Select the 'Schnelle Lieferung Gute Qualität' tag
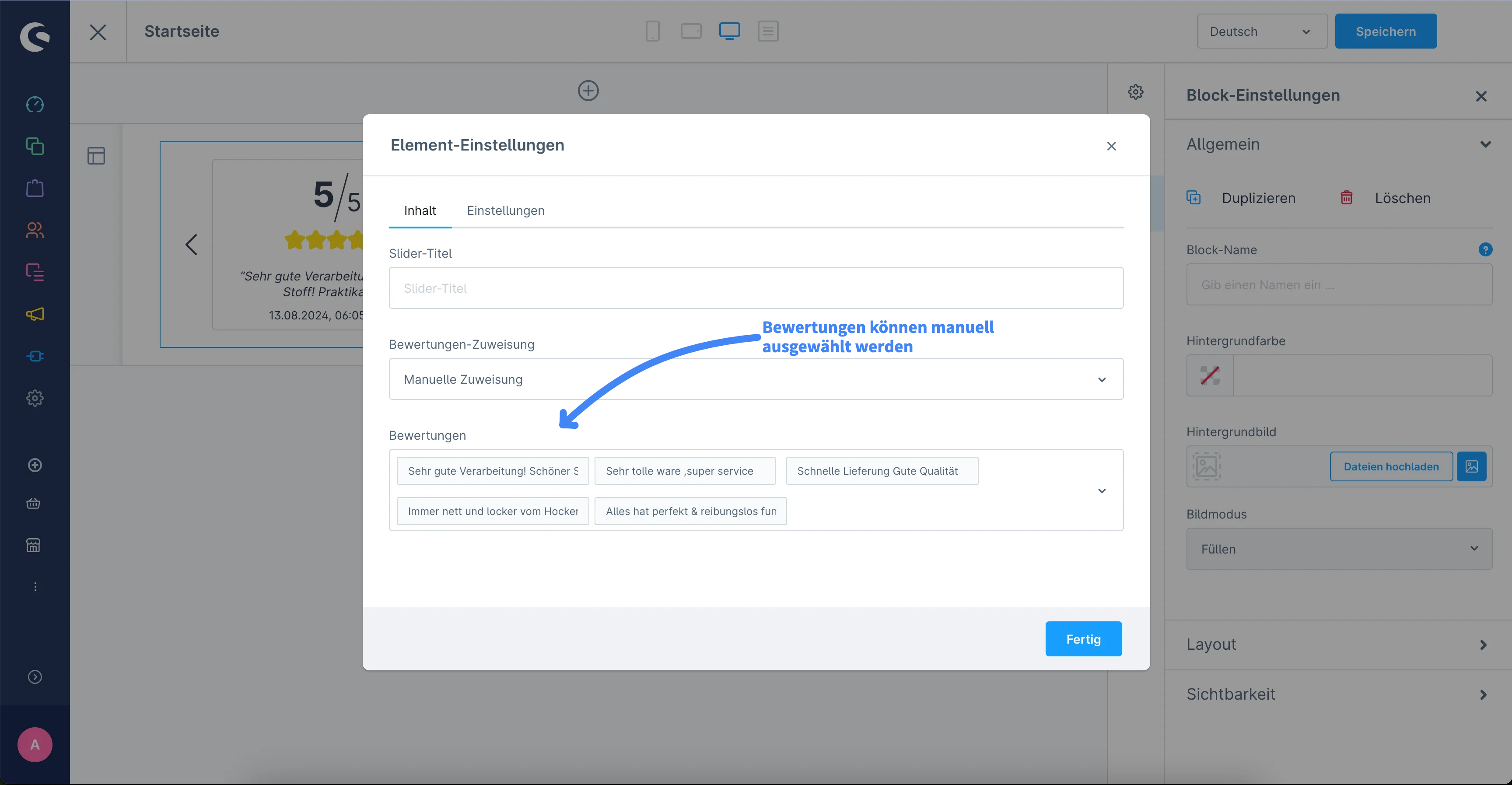 coord(882,471)
